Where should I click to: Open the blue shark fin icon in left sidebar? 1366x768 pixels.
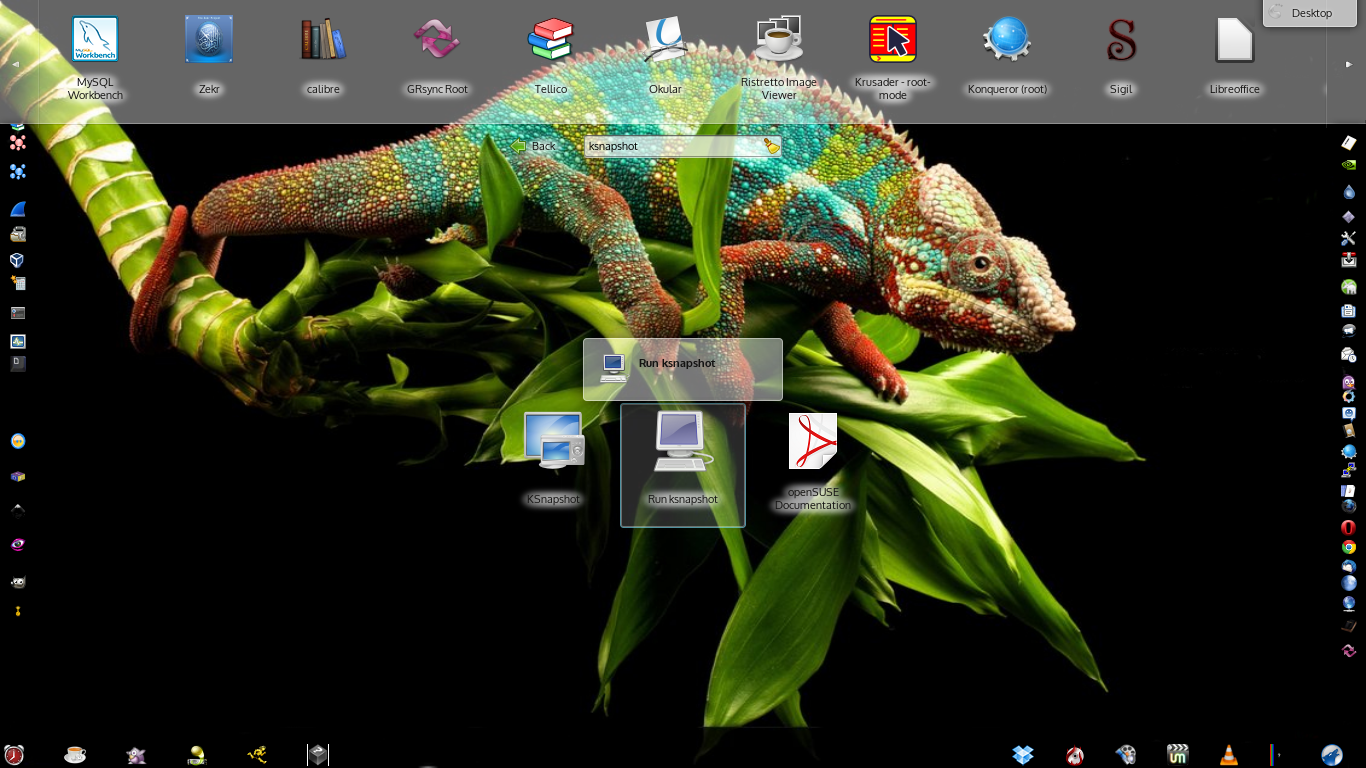click(17, 209)
